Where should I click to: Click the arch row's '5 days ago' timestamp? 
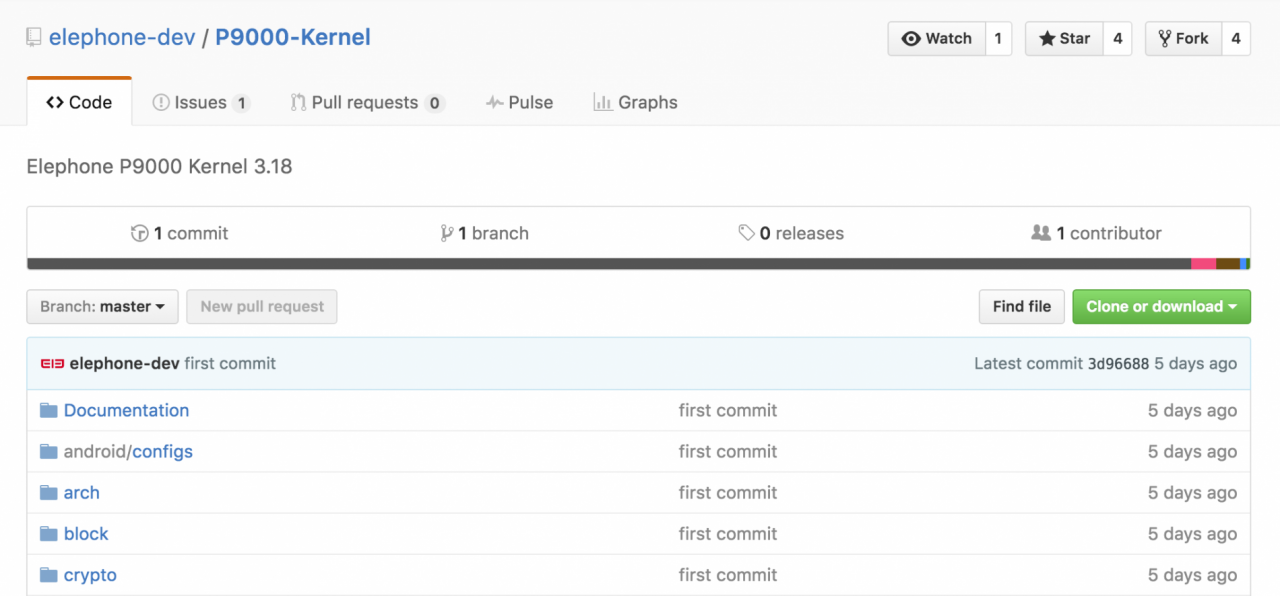click(x=1192, y=493)
